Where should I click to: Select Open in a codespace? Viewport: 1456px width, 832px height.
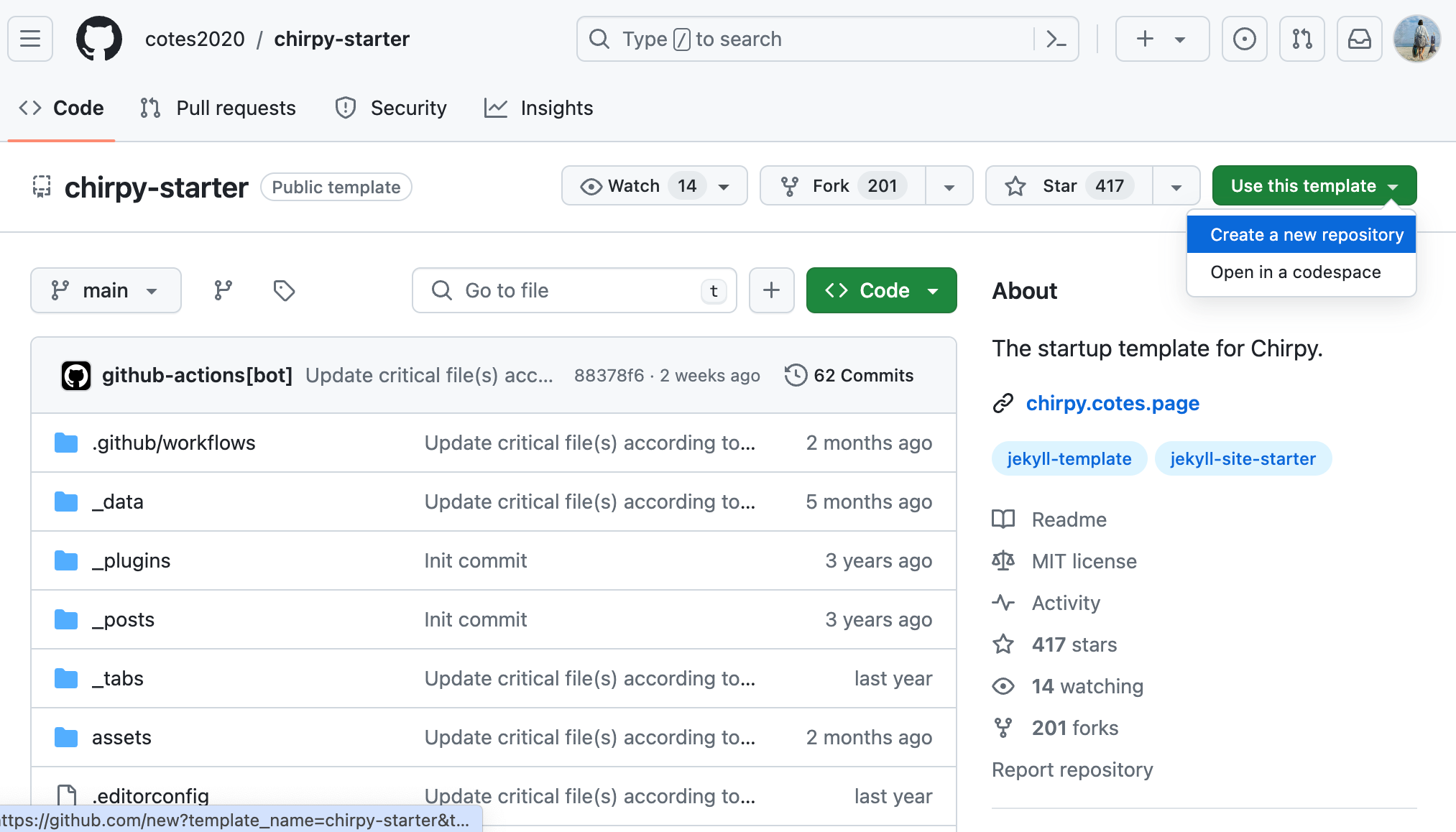coord(1301,272)
